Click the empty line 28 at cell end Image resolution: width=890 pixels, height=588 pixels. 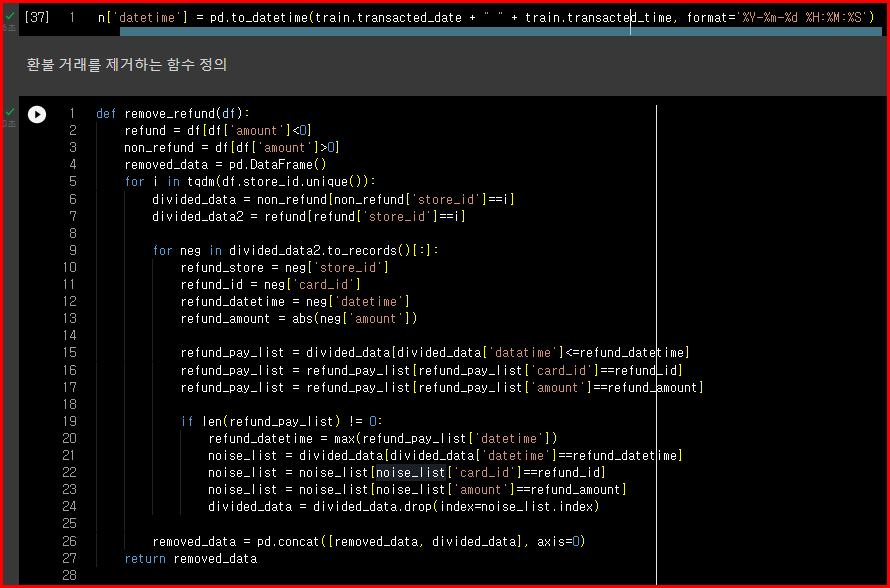[x=375, y=576]
